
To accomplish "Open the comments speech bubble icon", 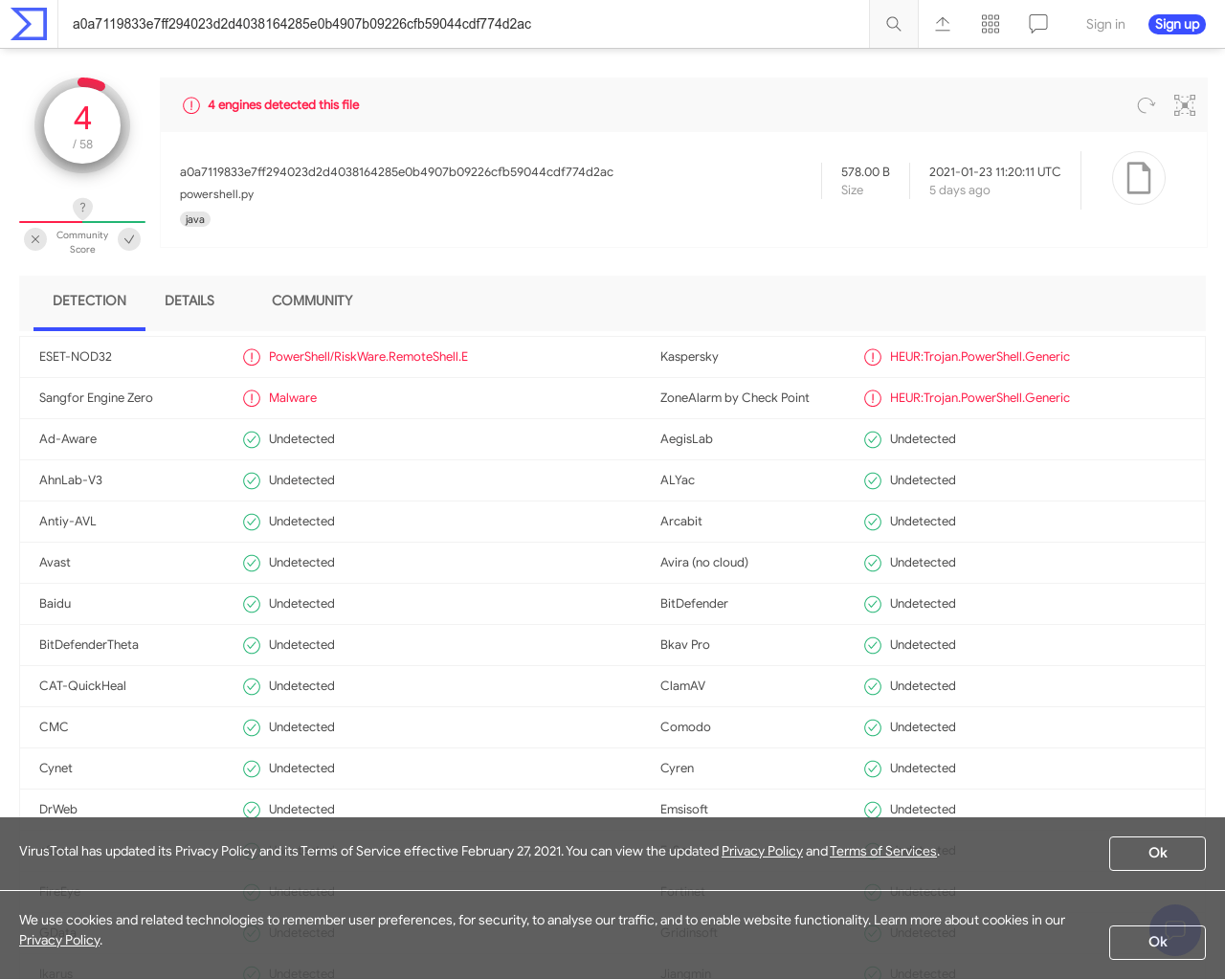I will tap(1038, 24).
